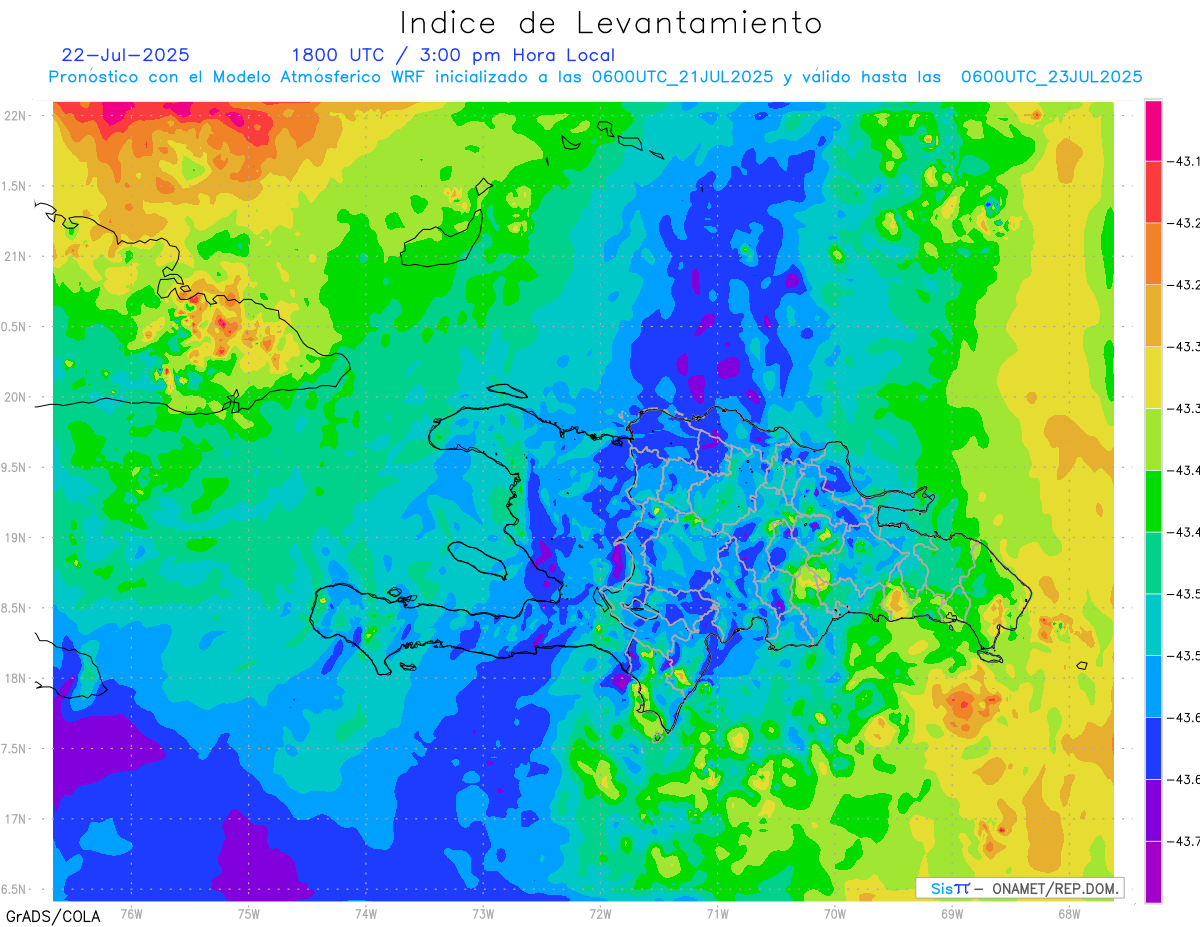Image resolution: width=1200 pixels, height=927 pixels.
Task: Click the "19N" latitude label
Action: pyautogui.click(x=15, y=538)
